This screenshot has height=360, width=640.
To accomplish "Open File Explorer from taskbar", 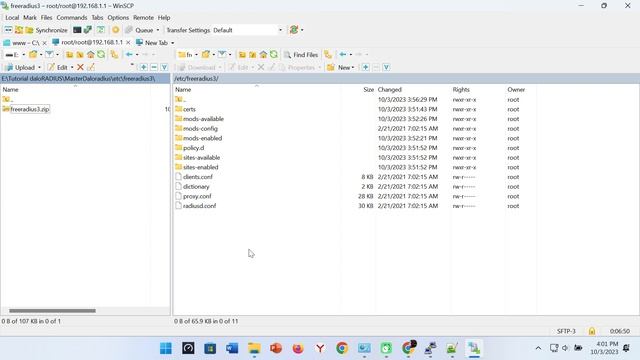I will pos(254,348).
